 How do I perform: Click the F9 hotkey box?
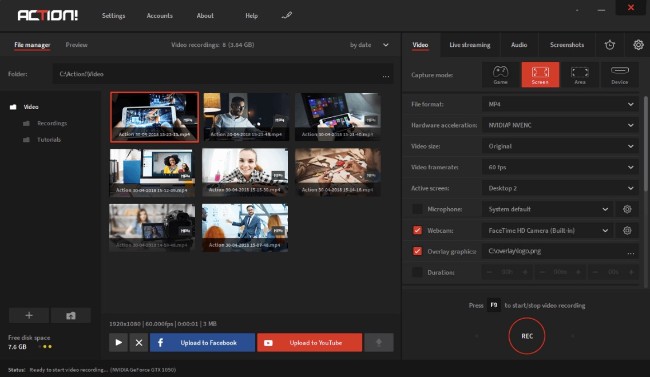tap(494, 305)
